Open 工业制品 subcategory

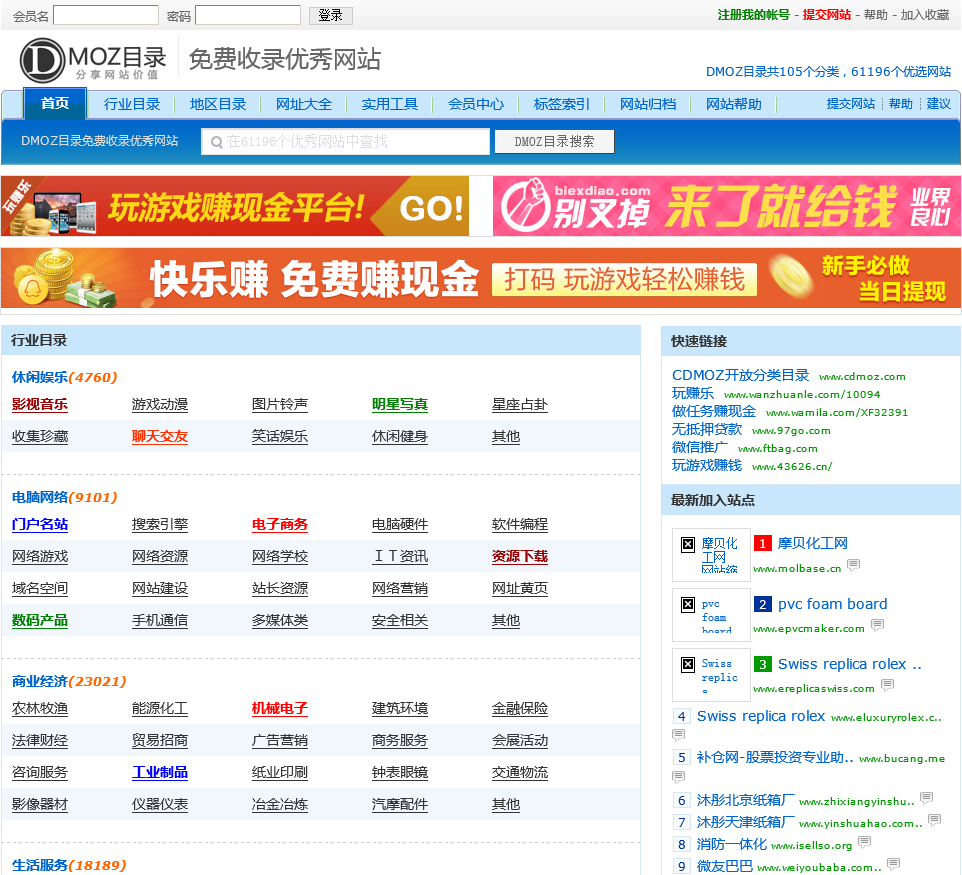pos(160,773)
